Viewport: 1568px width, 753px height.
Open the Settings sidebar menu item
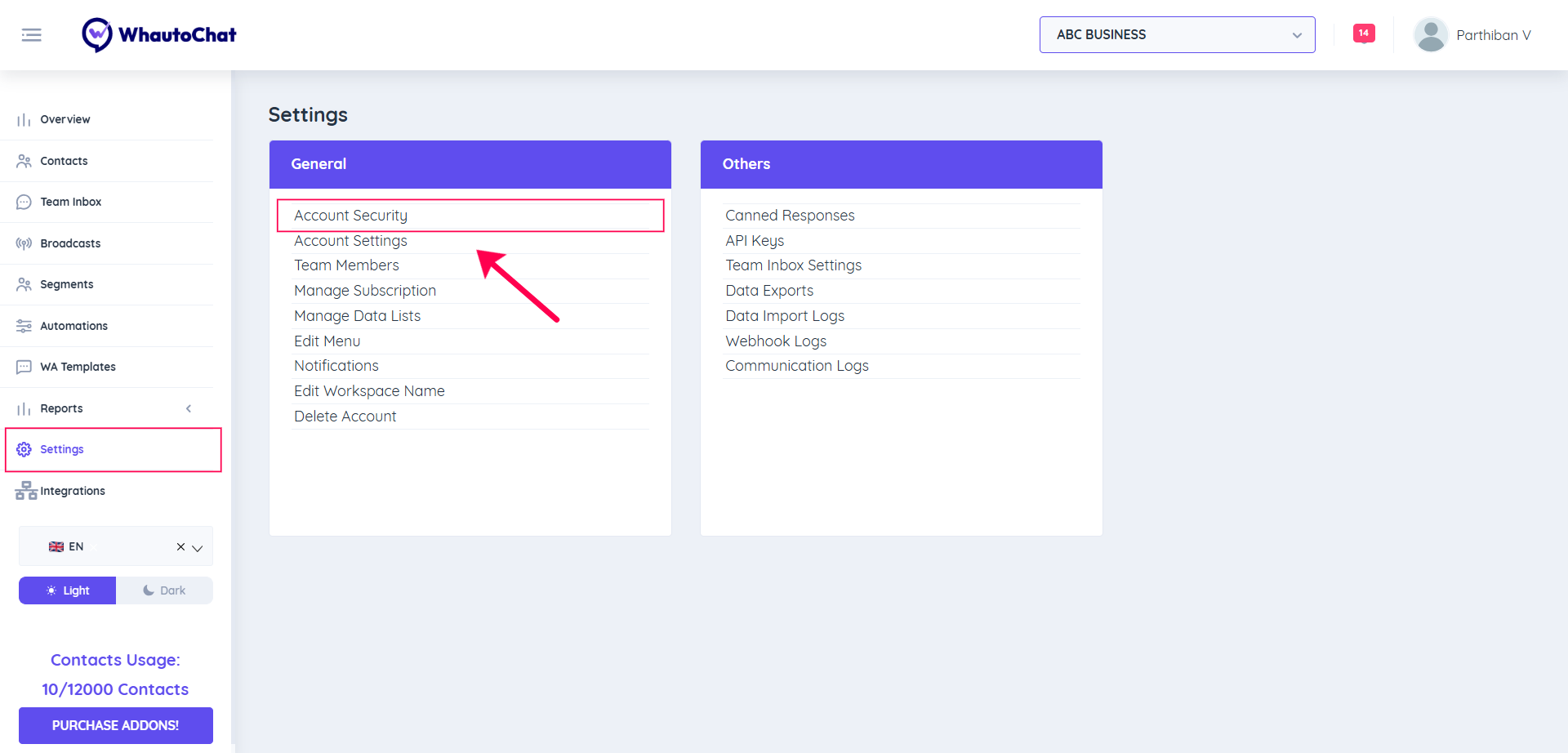tap(61, 449)
